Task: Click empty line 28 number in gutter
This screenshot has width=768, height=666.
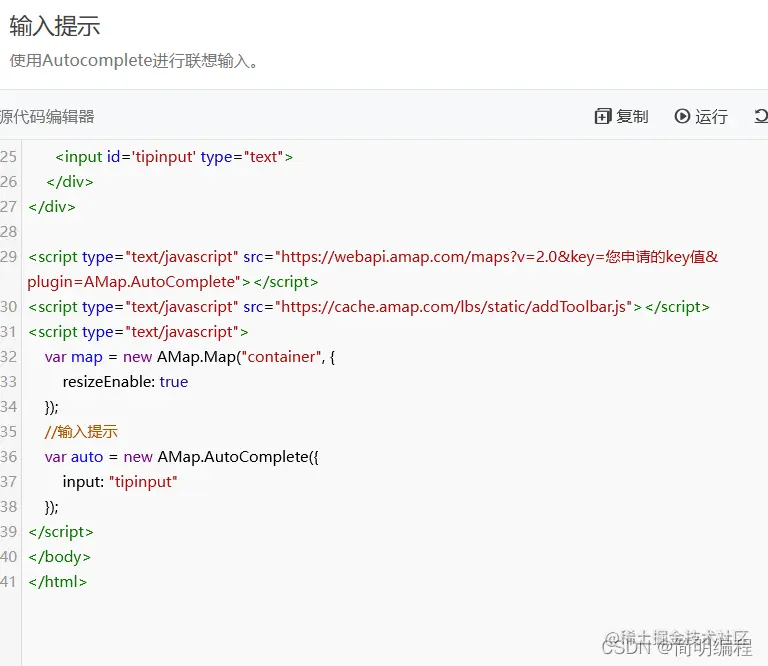Action: [8, 232]
